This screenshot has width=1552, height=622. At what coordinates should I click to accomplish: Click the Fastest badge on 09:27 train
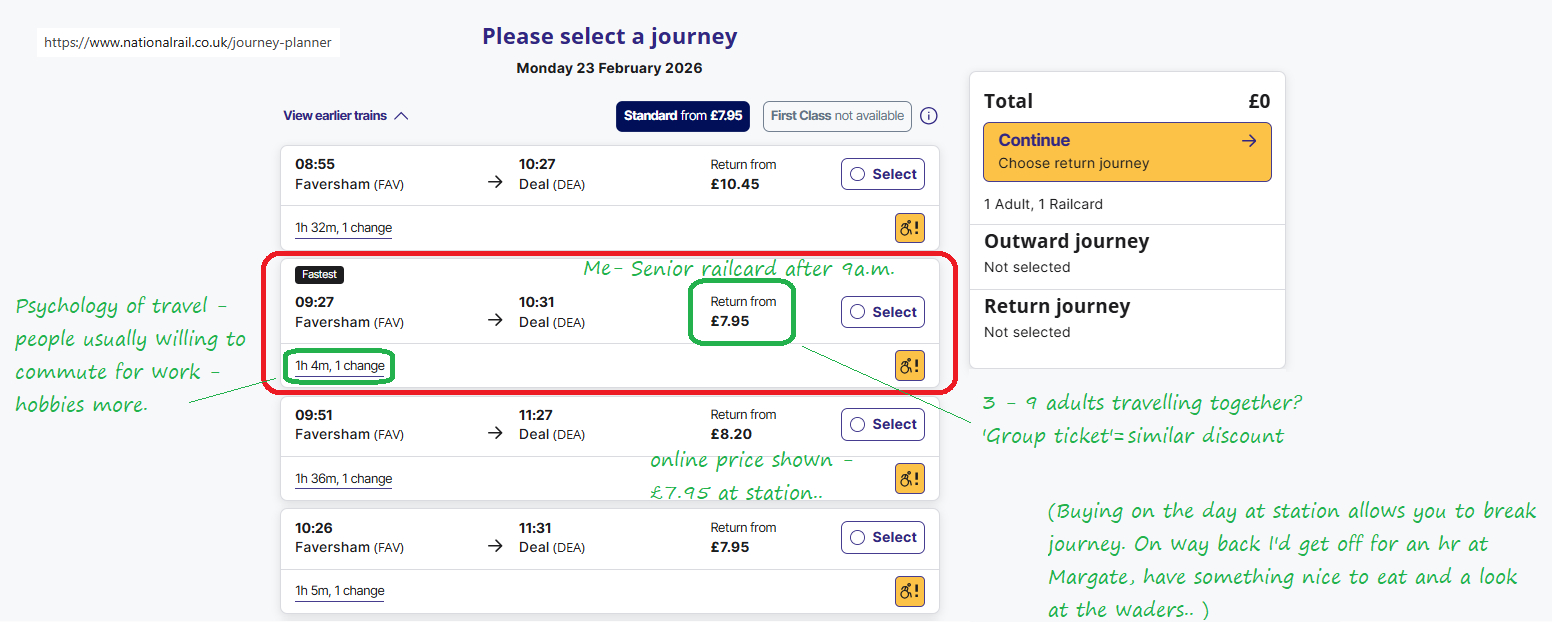[320, 274]
